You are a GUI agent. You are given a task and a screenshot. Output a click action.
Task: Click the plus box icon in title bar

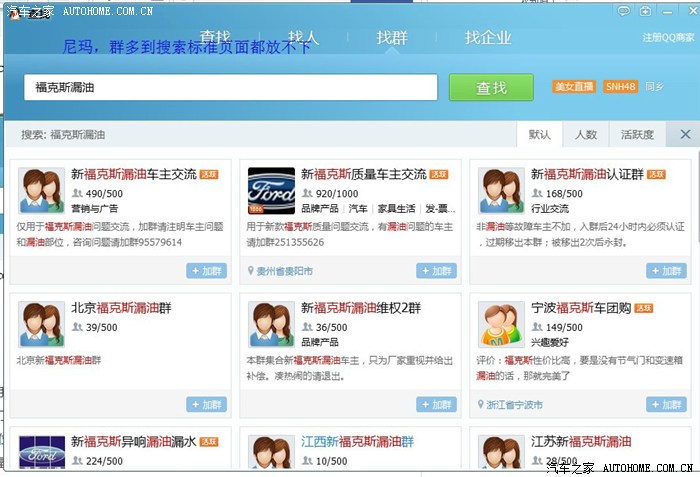[x=646, y=11]
